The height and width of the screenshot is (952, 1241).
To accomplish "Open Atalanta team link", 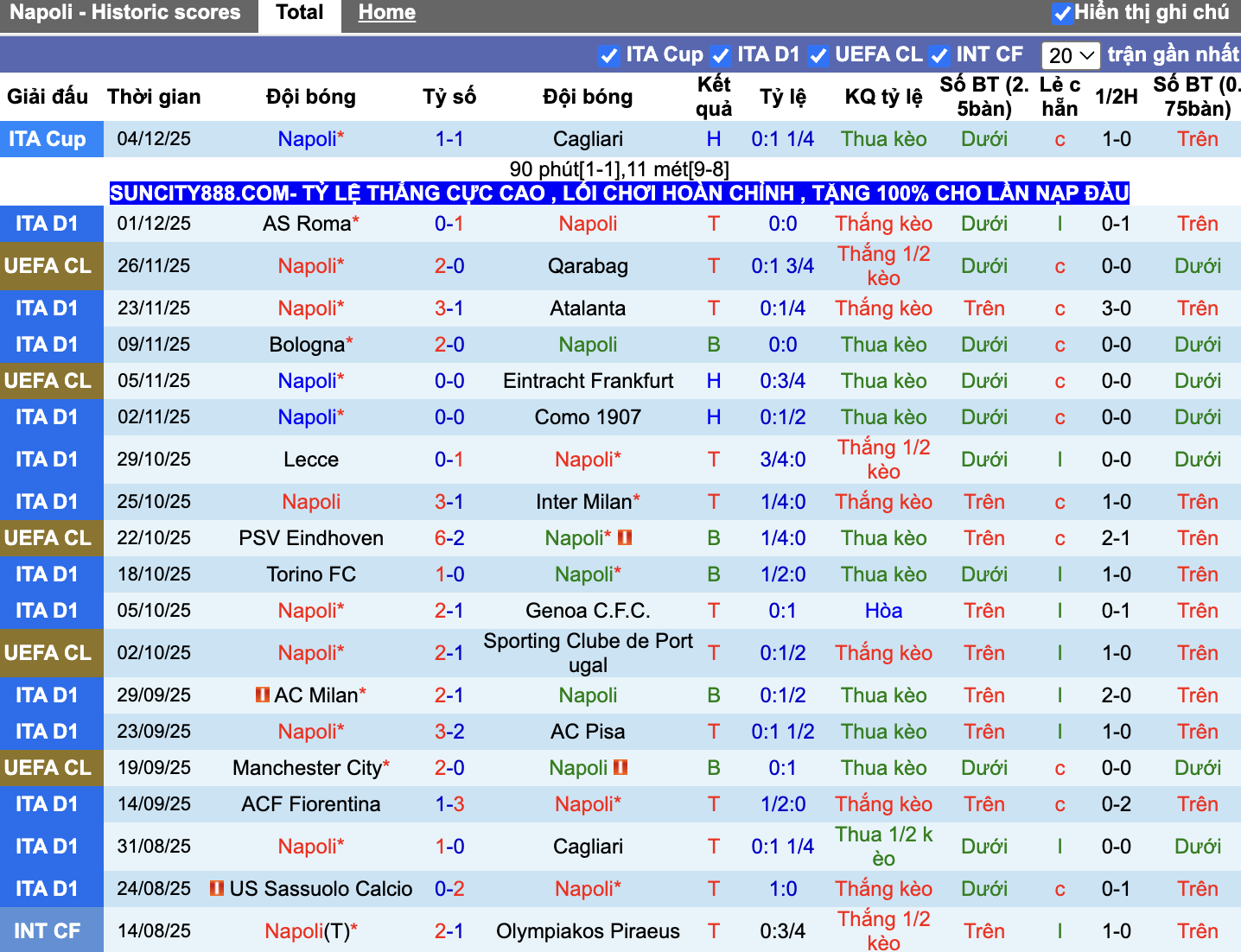I will pyautogui.click(x=588, y=308).
